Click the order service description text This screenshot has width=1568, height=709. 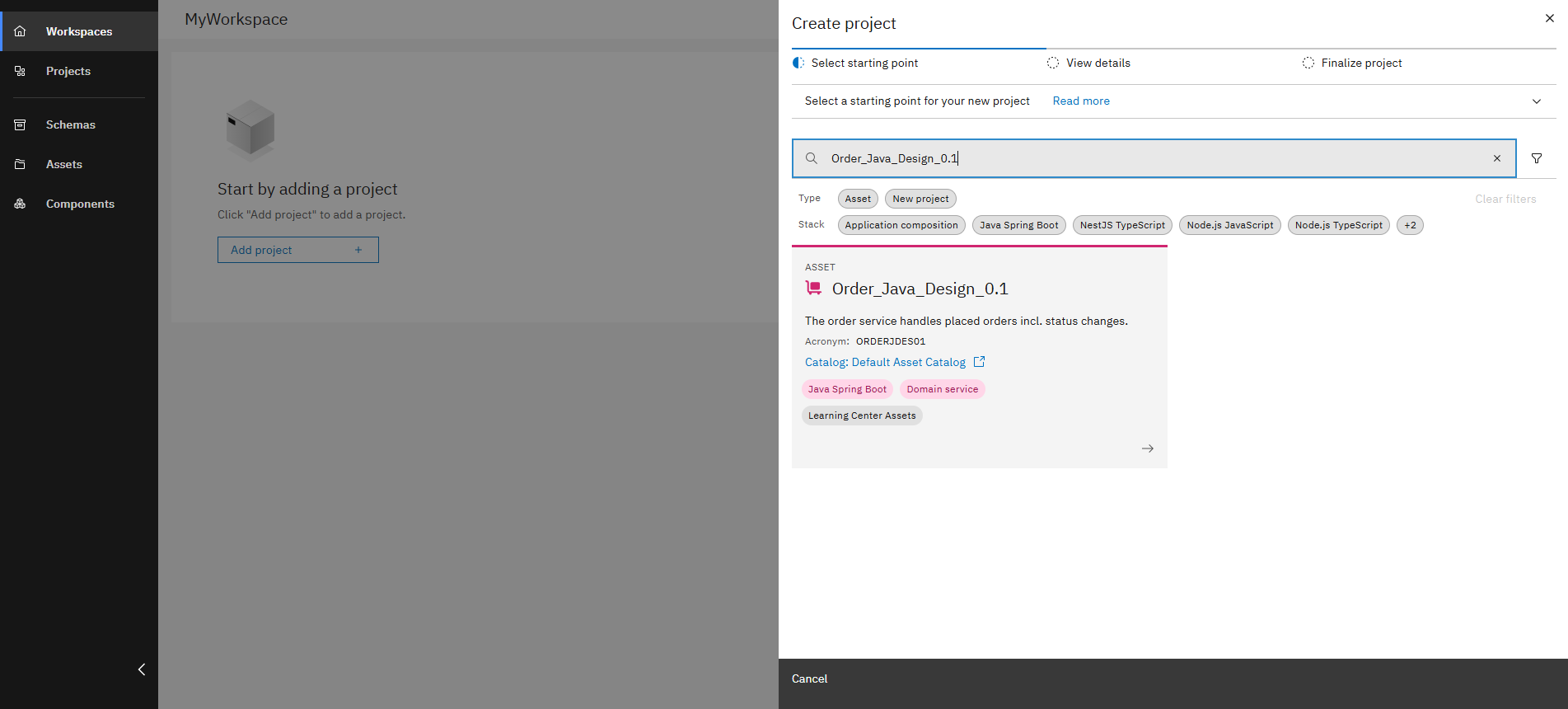967,321
